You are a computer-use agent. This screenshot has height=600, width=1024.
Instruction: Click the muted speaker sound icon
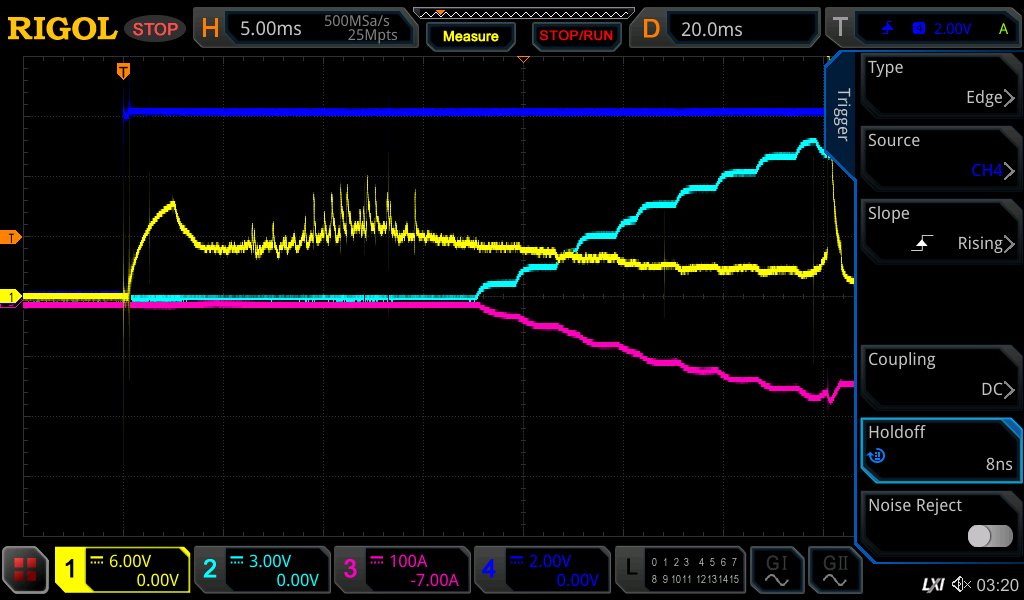coord(962,584)
